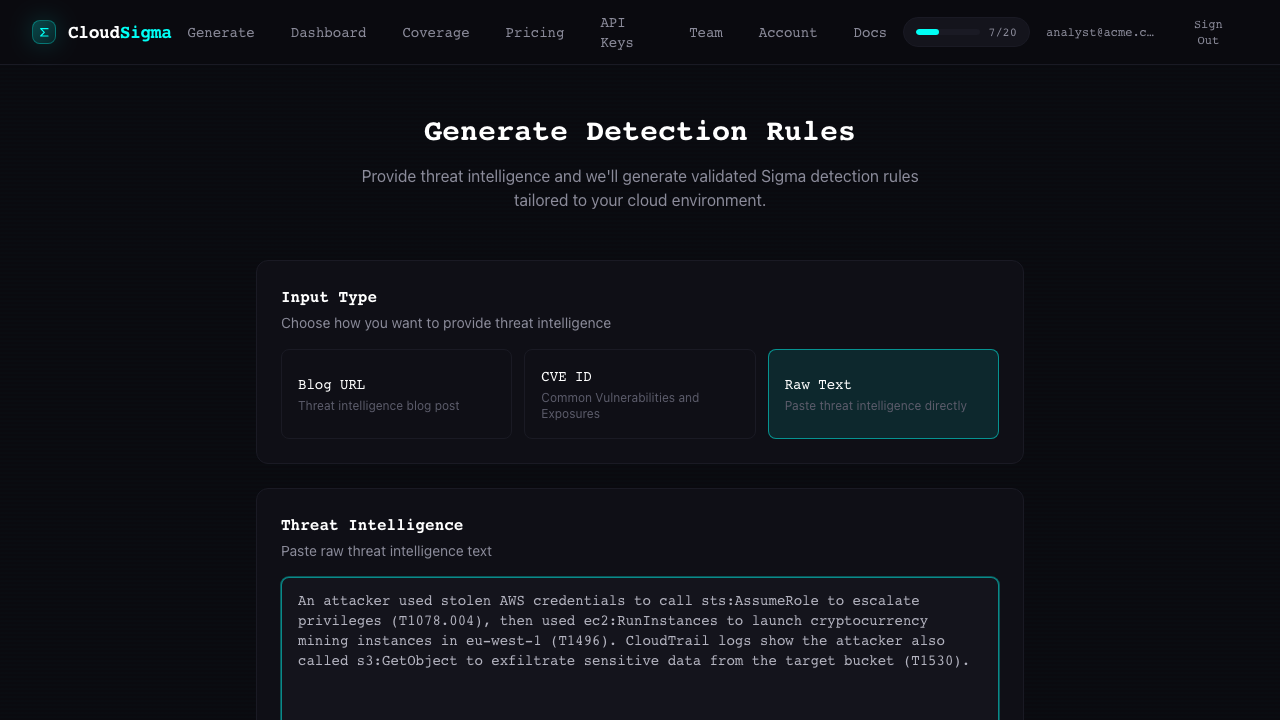1280x720 pixels.
Task: Click inside the threat intelligence text area
Action: (x=639, y=640)
